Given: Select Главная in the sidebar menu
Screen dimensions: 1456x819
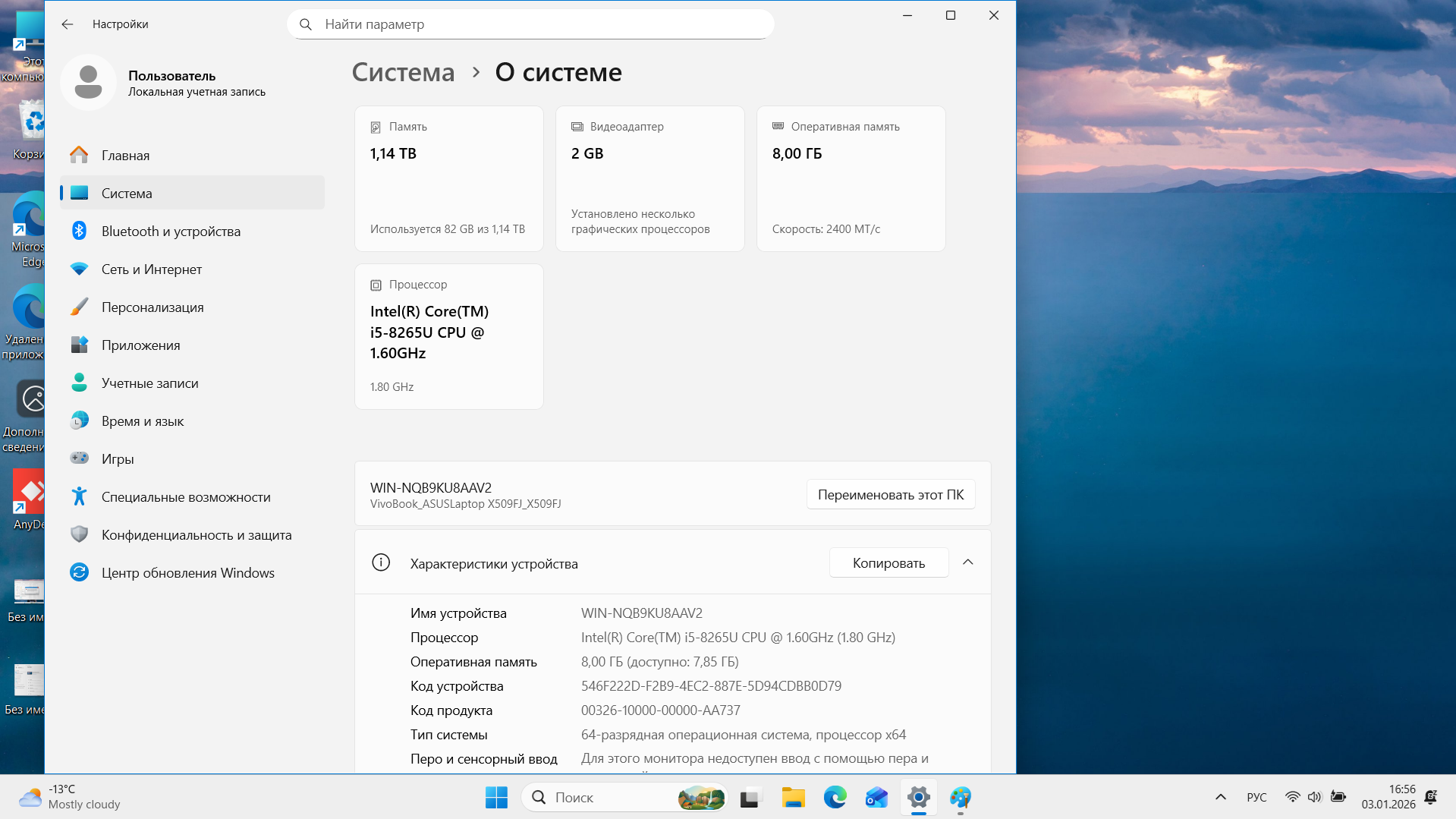Looking at the screenshot, I should [125, 156].
